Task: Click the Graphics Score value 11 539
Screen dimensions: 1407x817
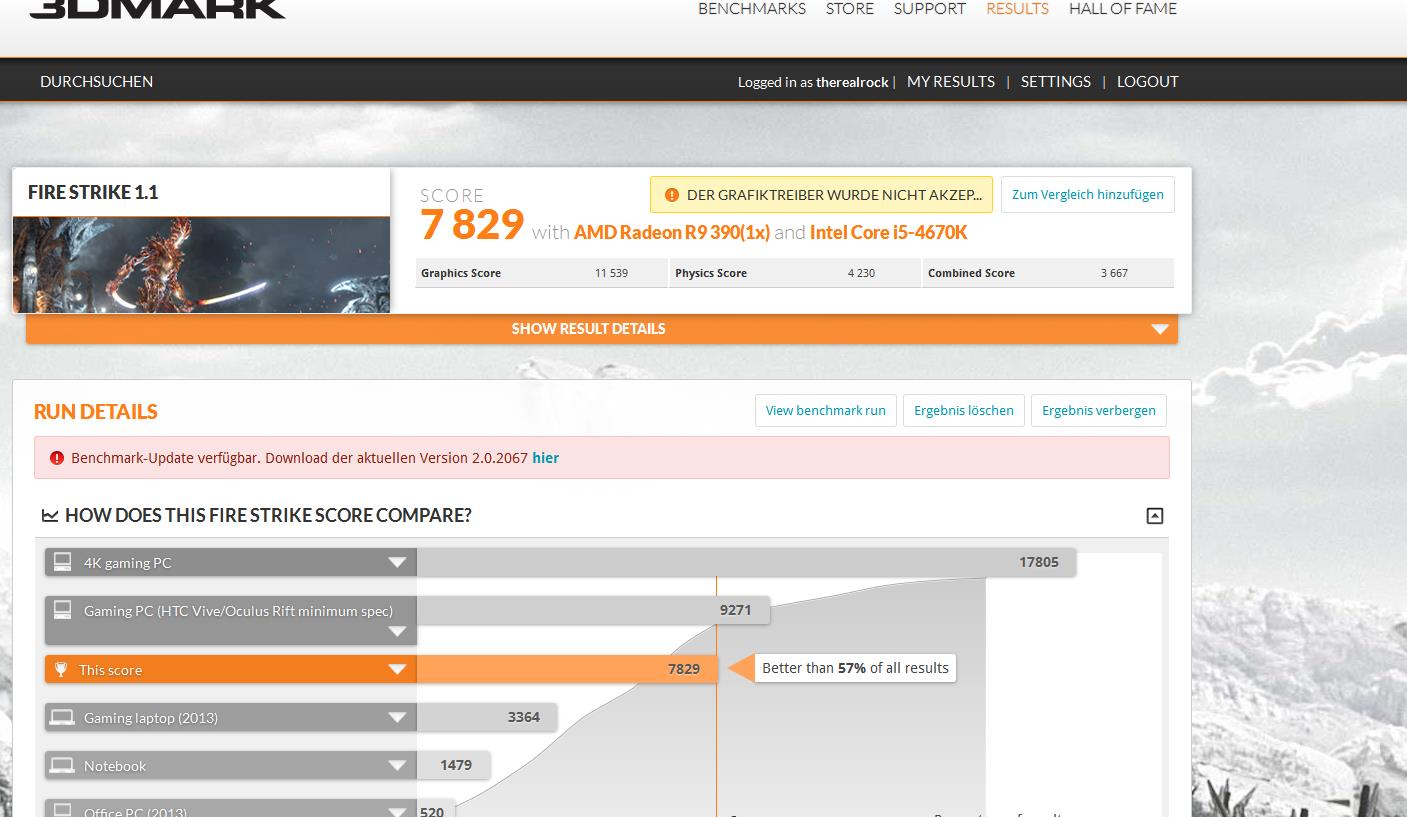Action: pos(611,273)
